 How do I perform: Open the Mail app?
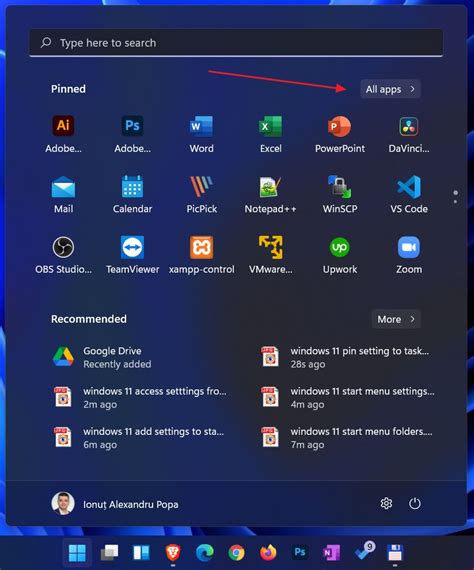pos(63,194)
